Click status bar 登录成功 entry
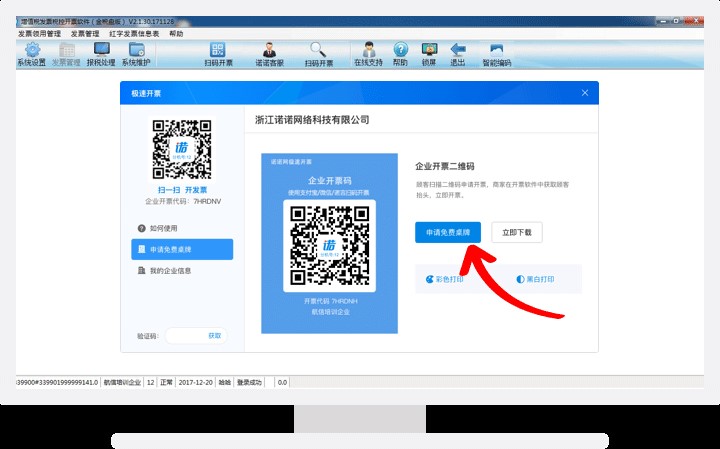Viewport: 720px width, 449px height. 249,382
